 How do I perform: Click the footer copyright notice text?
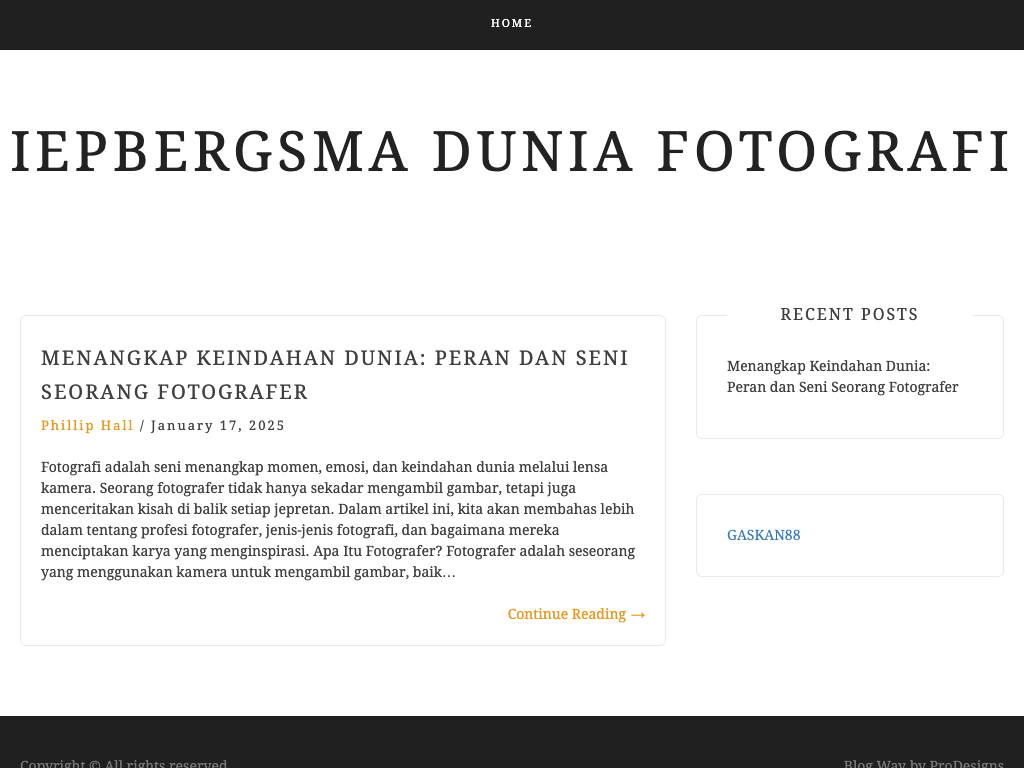pyautogui.click(x=124, y=764)
